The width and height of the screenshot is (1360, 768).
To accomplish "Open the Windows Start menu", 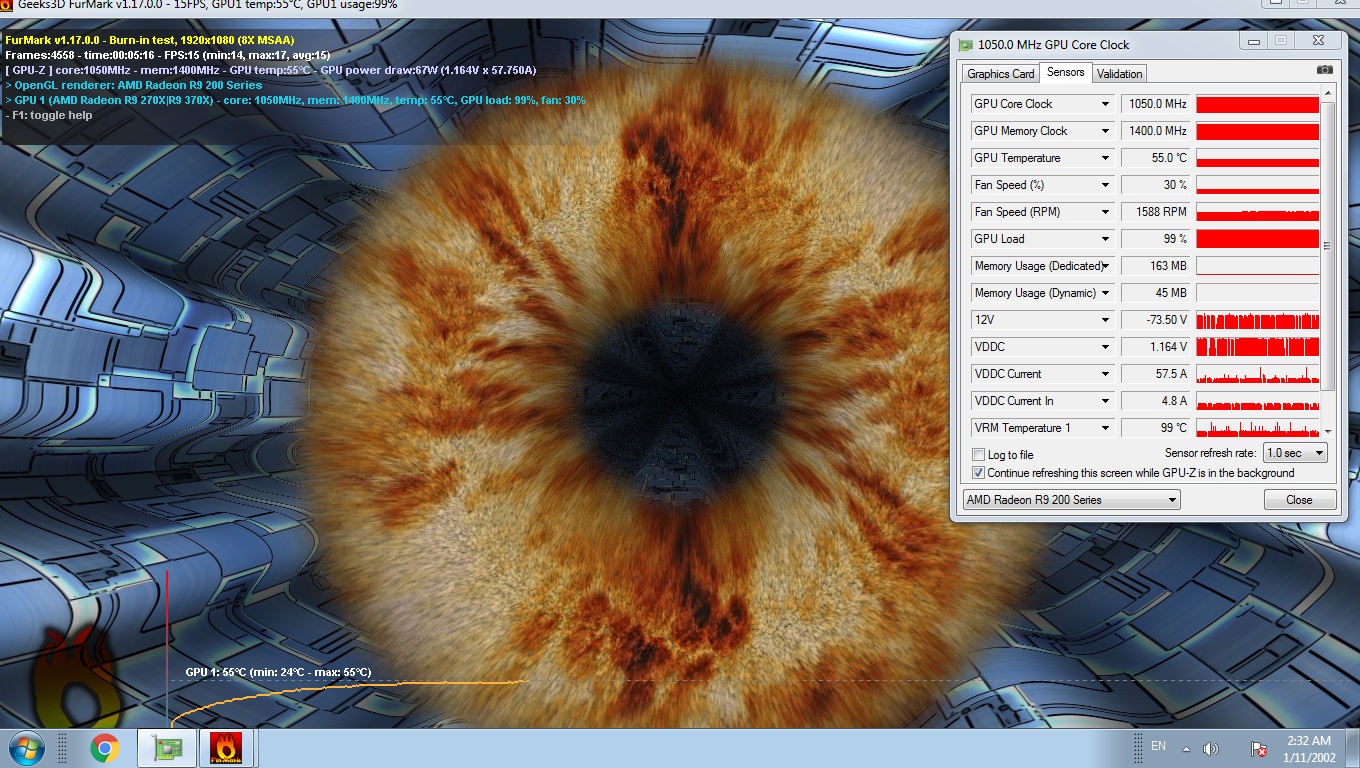I will pos(26,747).
